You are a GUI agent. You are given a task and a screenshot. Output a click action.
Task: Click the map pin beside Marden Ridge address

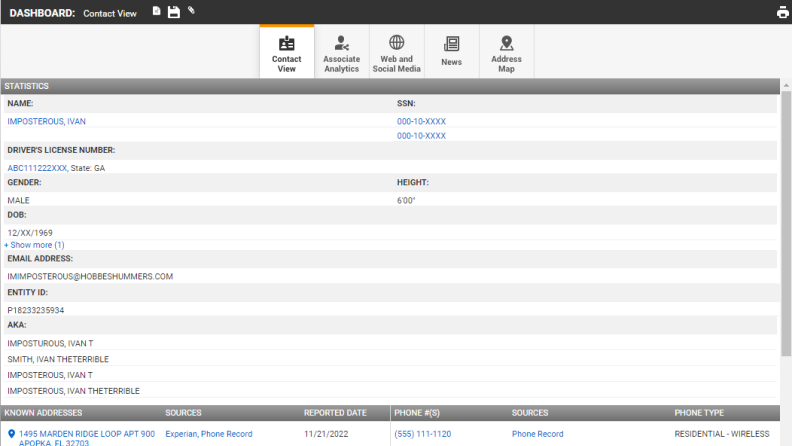(11, 434)
